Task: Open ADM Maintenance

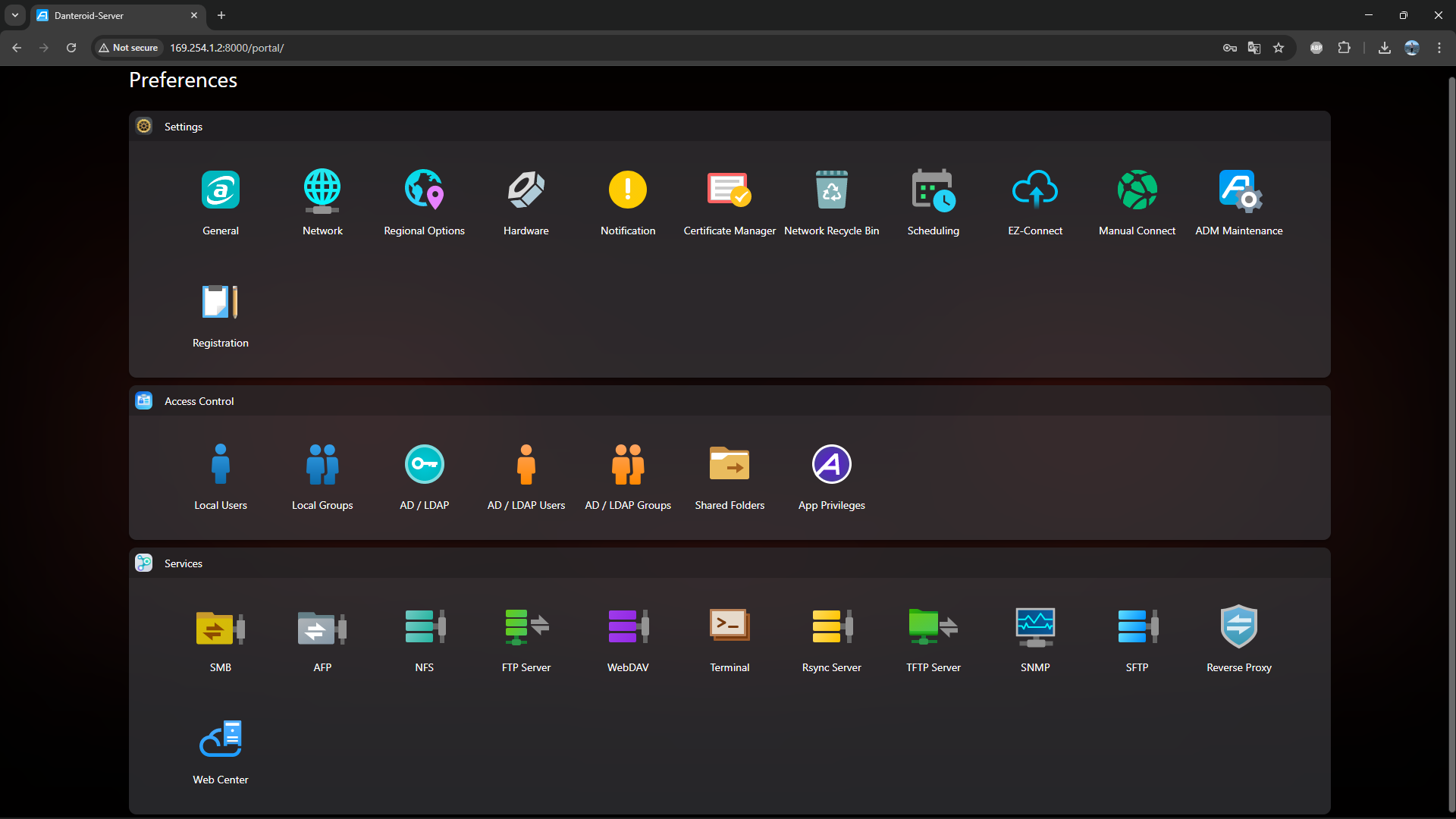Action: [x=1238, y=190]
